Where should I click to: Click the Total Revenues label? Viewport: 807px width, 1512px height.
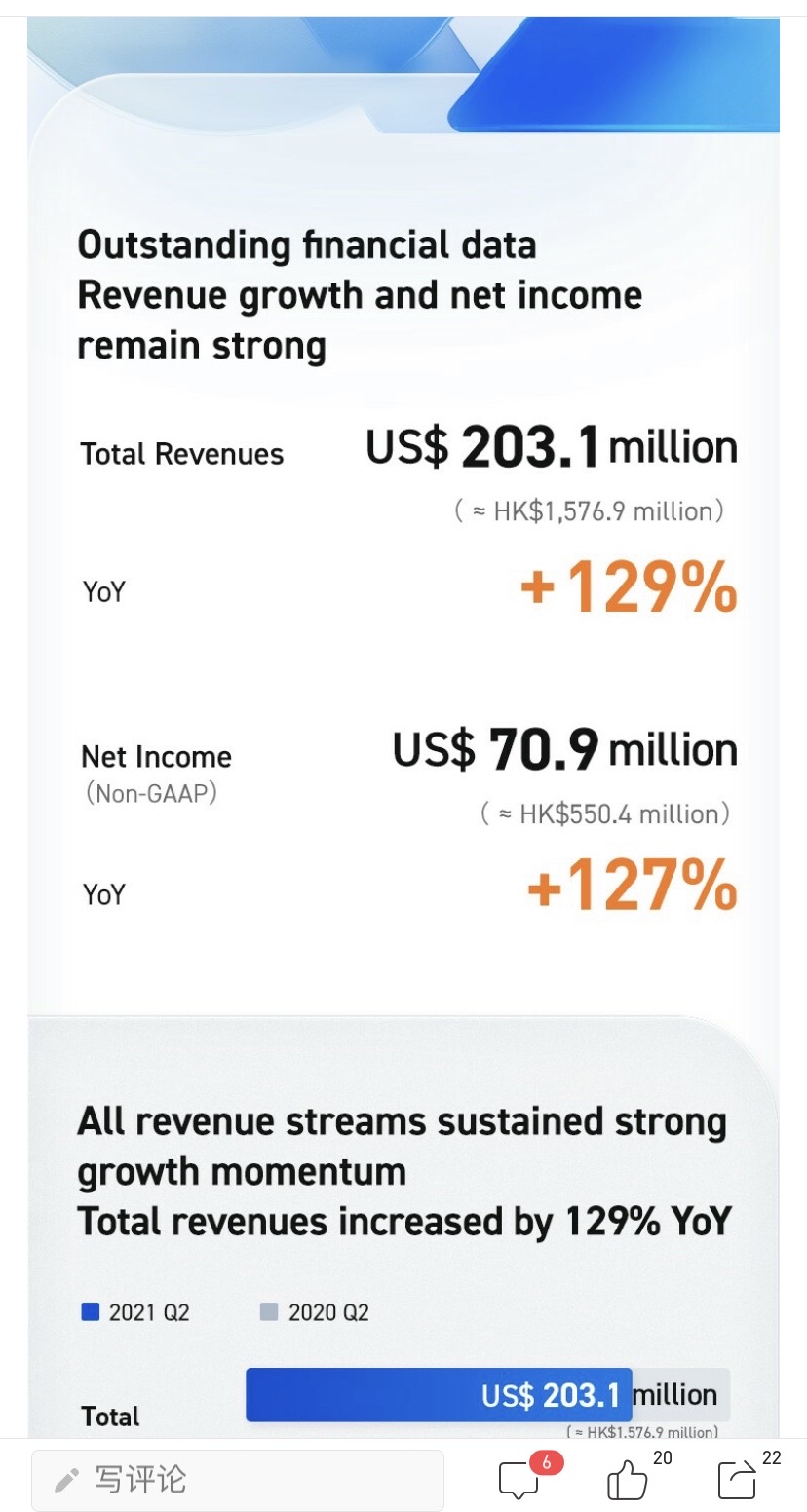point(182,454)
